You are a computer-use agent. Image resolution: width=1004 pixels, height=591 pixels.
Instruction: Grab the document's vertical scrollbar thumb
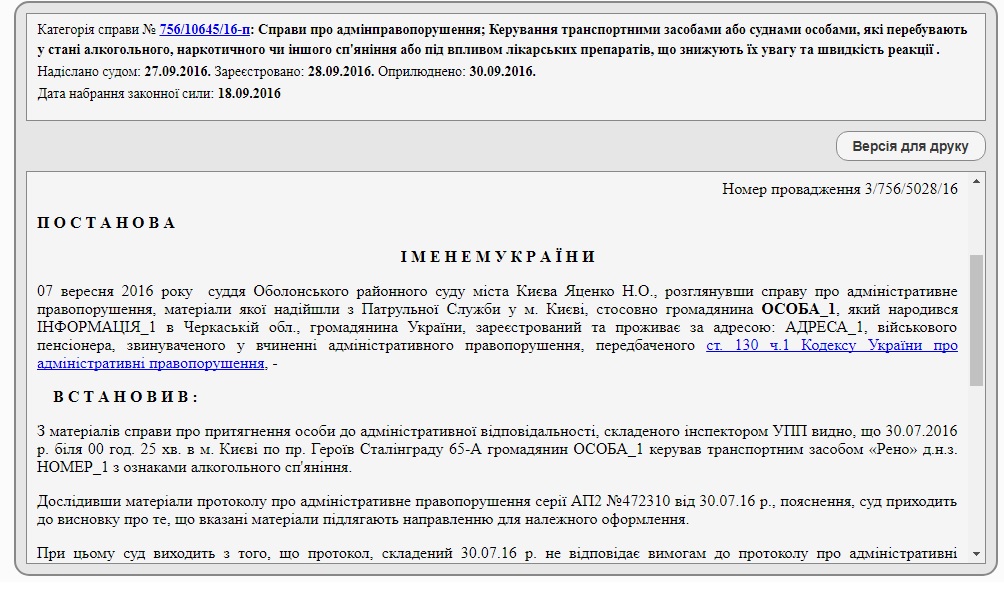(976, 320)
